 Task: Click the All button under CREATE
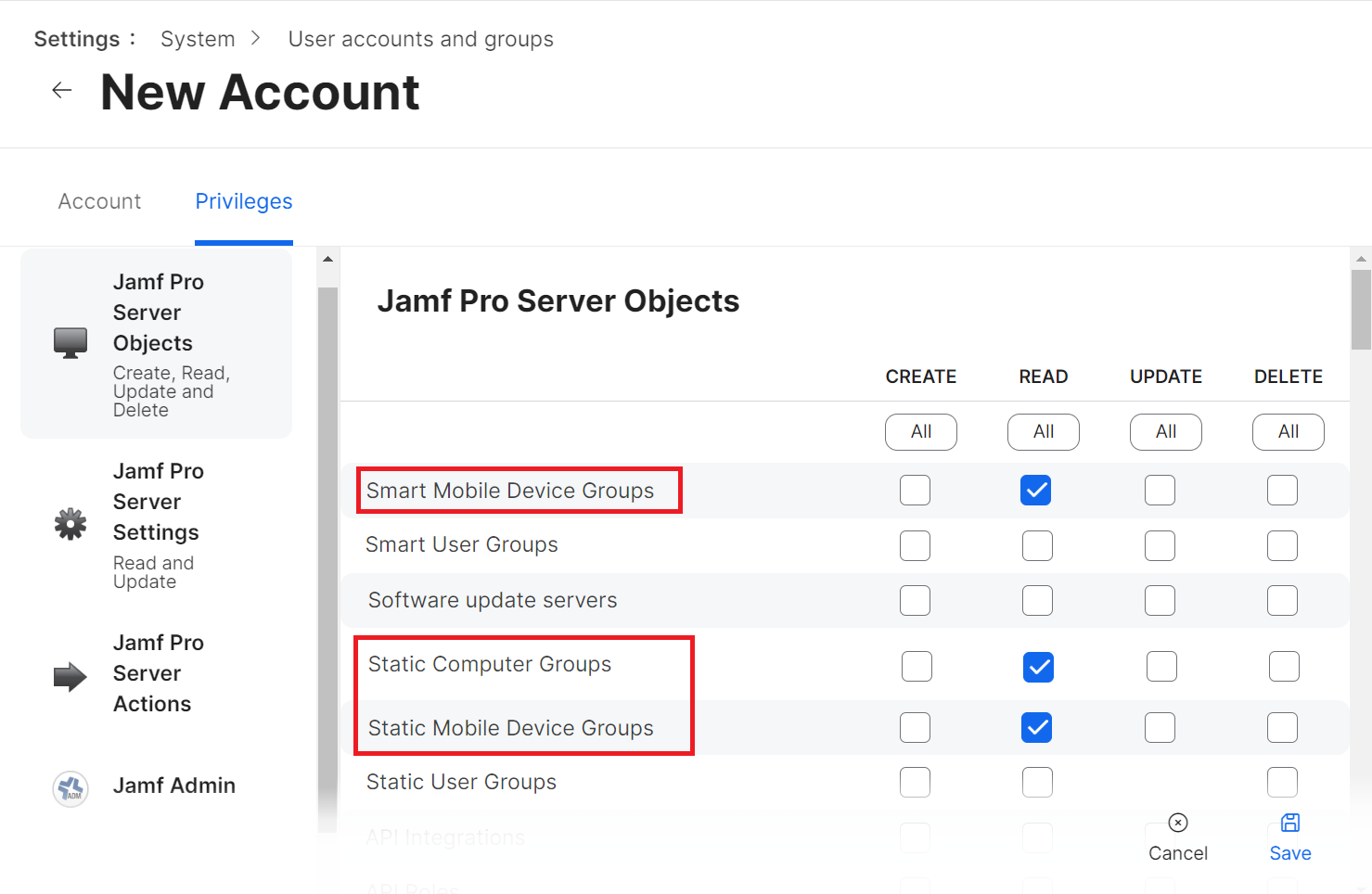click(920, 431)
